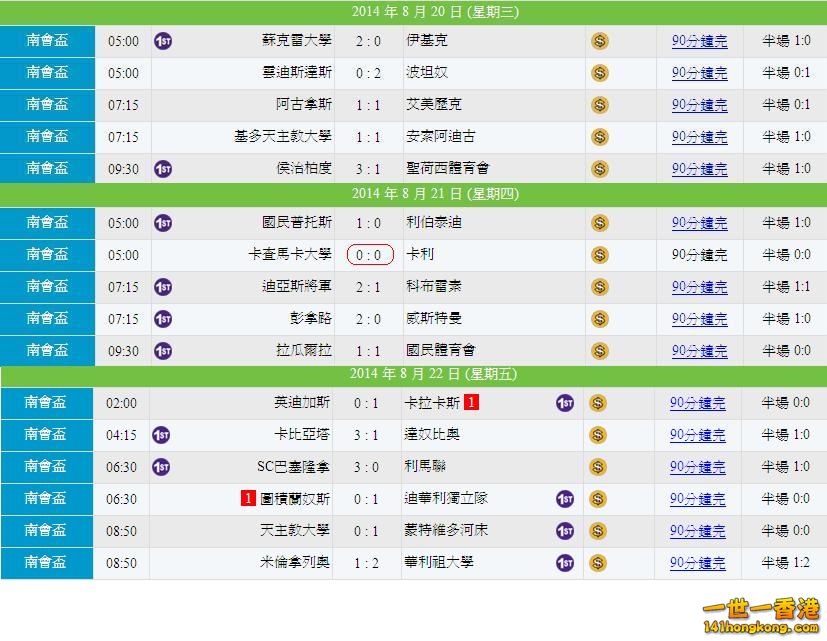Open 90分鐘完 link for 侯治柏度 match
This screenshot has height=641, width=827.
tap(699, 169)
